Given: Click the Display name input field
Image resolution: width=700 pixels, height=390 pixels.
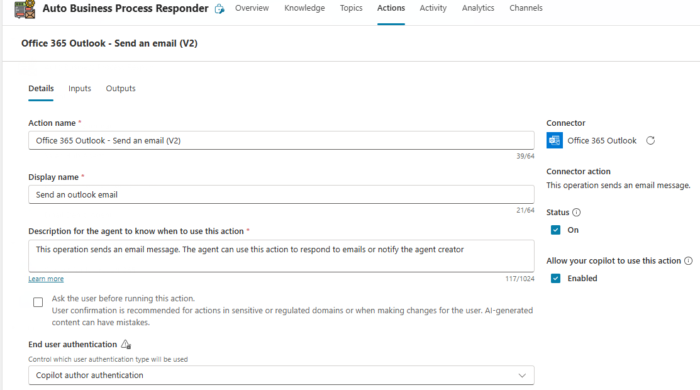Looking at the screenshot, I should pos(281,195).
